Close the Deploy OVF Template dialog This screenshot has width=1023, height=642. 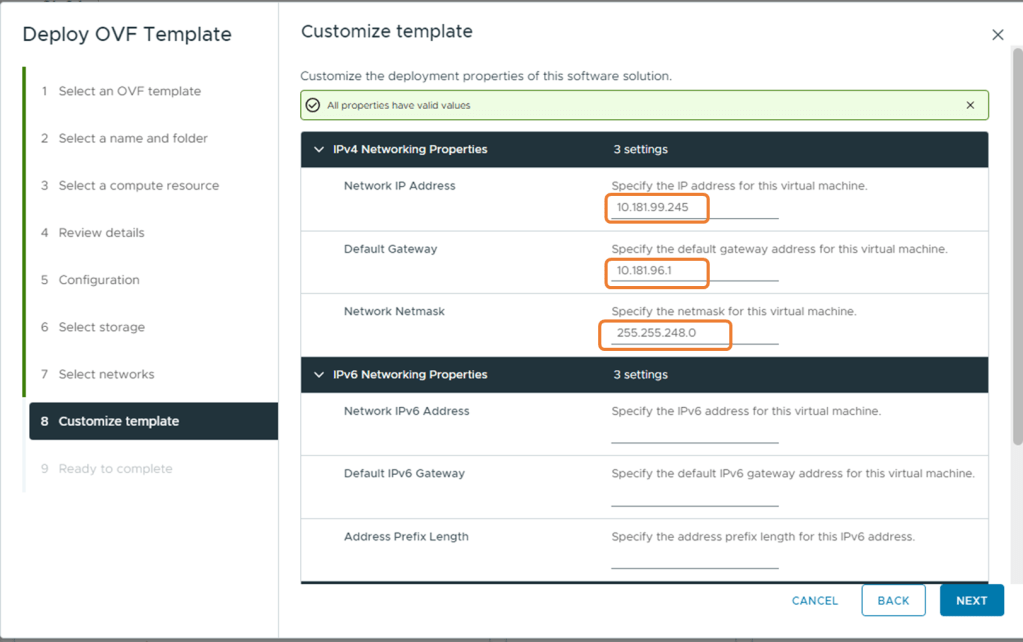pos(997,35)
